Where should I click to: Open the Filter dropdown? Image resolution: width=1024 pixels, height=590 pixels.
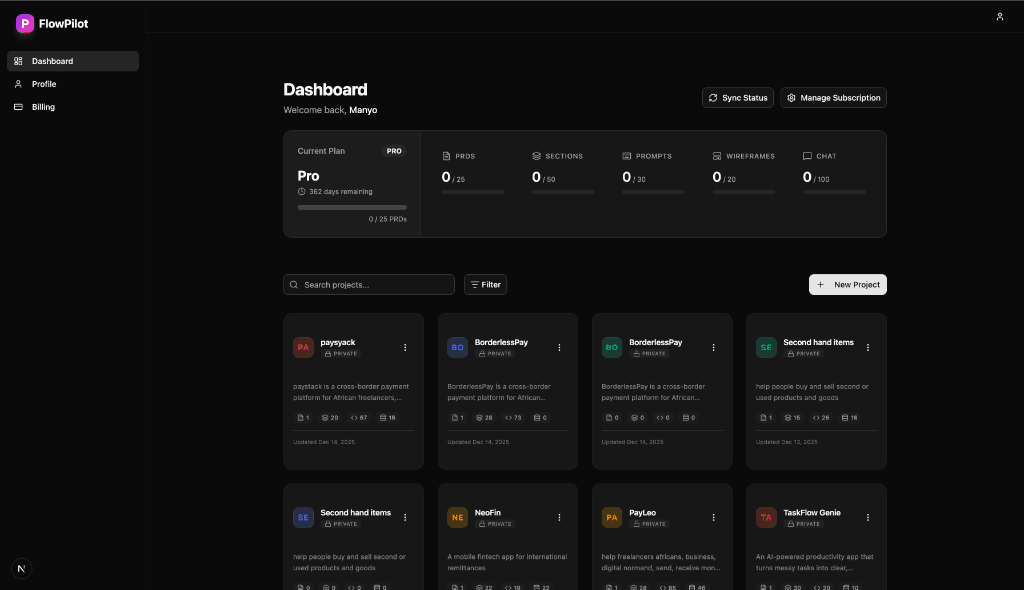tap(485, 284)
